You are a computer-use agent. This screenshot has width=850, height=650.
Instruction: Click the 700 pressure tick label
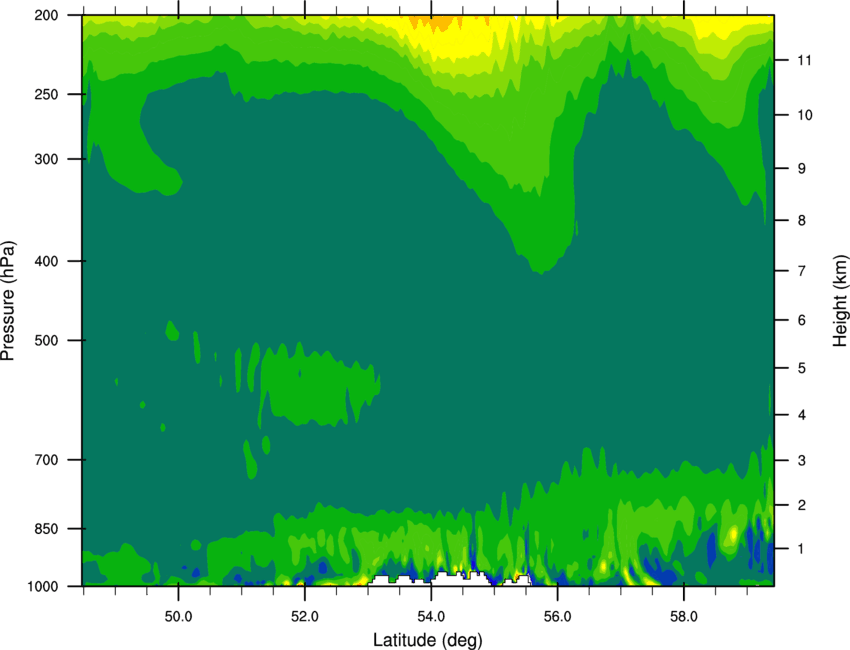coord(46,460)
